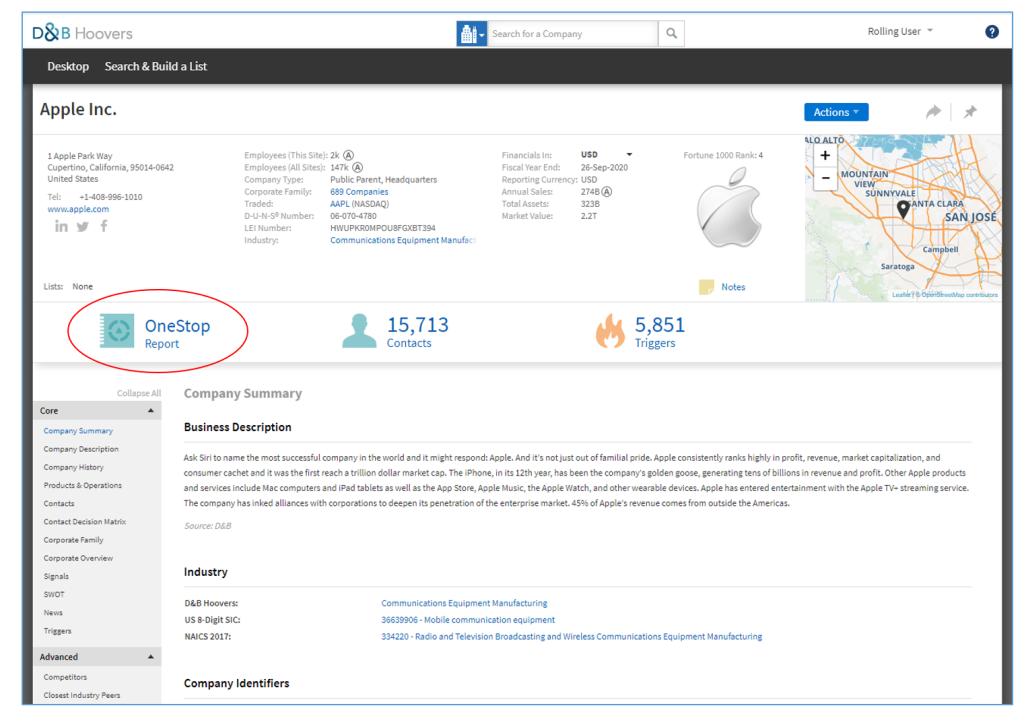Screen dimensions: 1024x710
Task: Click the yellow Notes sticky icon
Action: (x=706, y=287)
